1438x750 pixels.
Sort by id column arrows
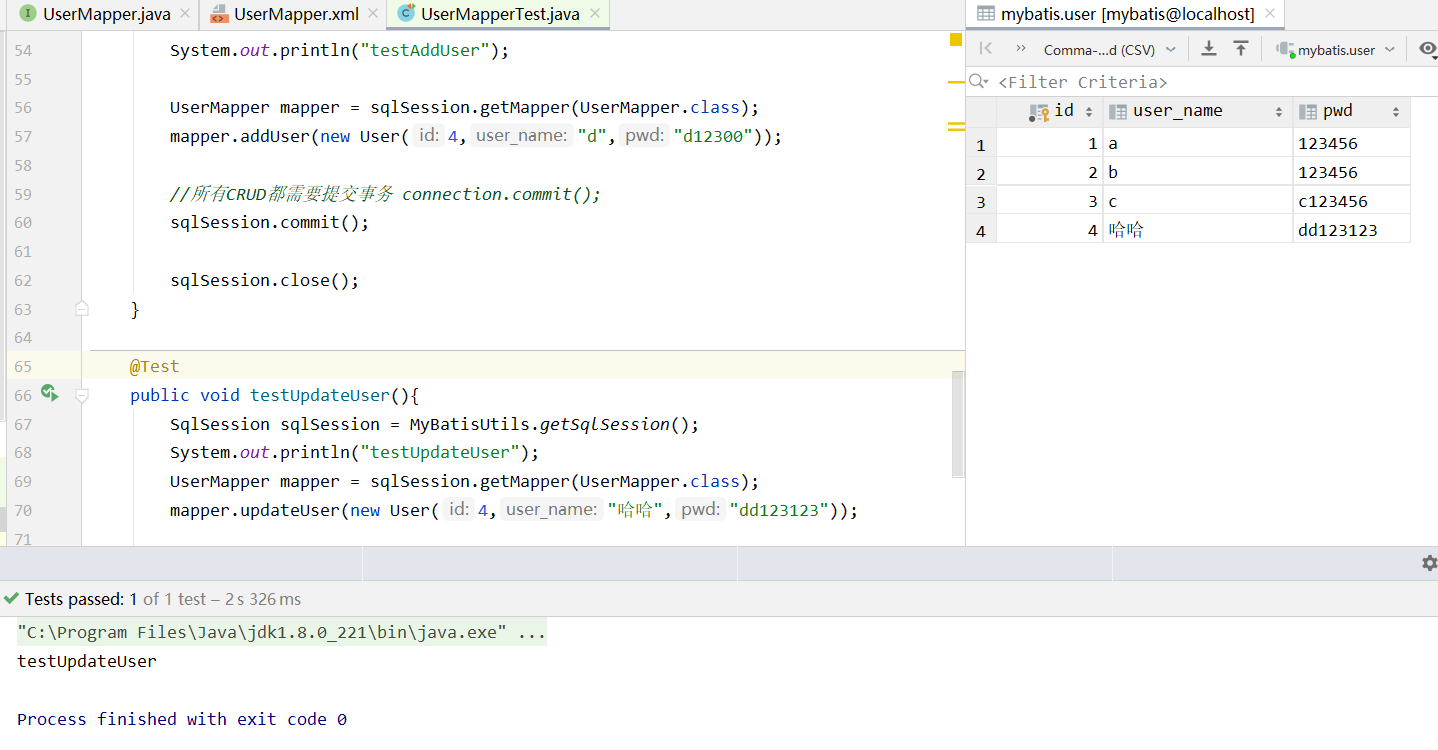[1089, 112]
